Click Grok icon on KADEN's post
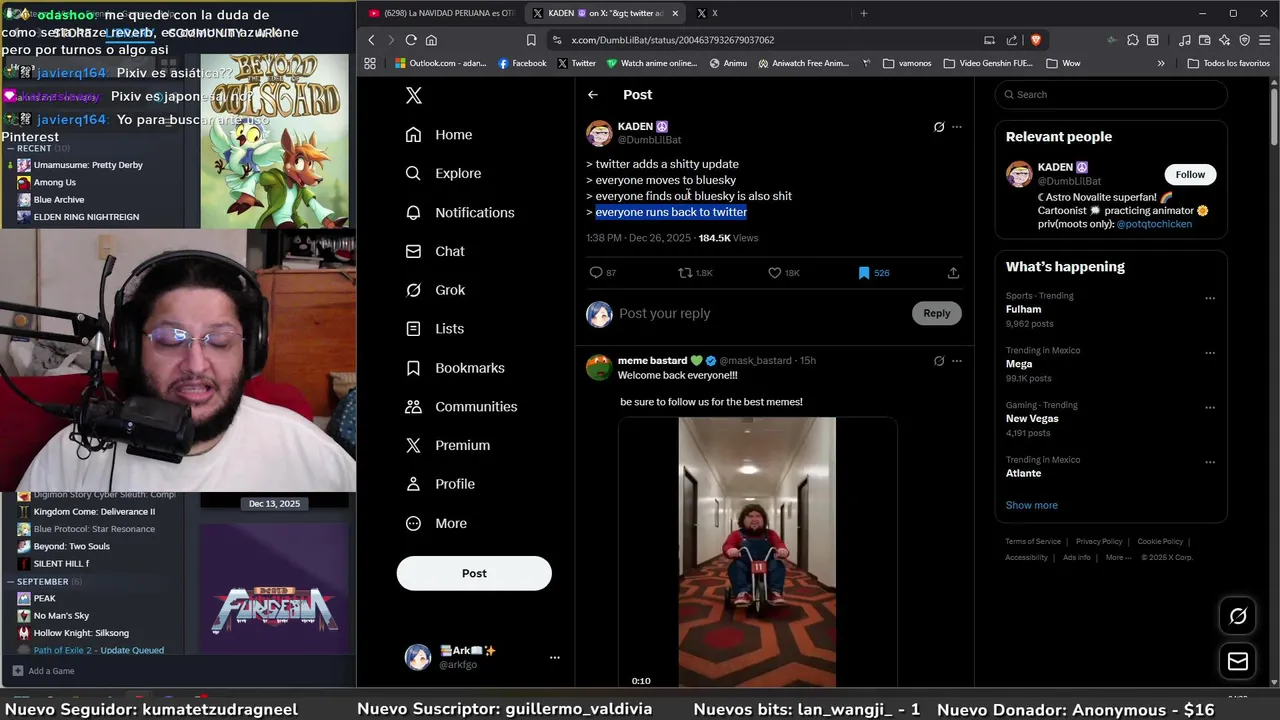This screenshot has height=720, width=1280. (x=939, y=127)
